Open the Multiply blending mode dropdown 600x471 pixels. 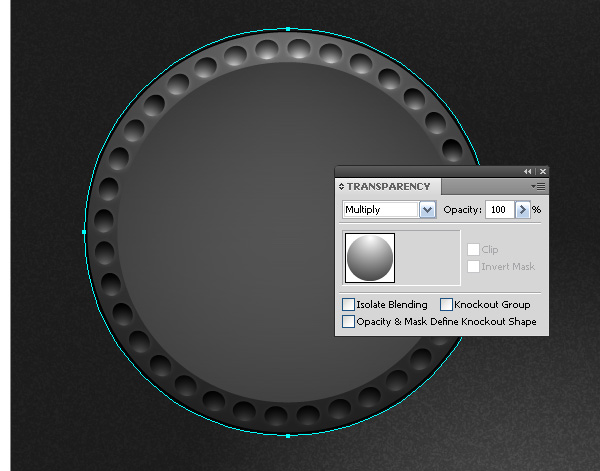(x=427, y=210)
